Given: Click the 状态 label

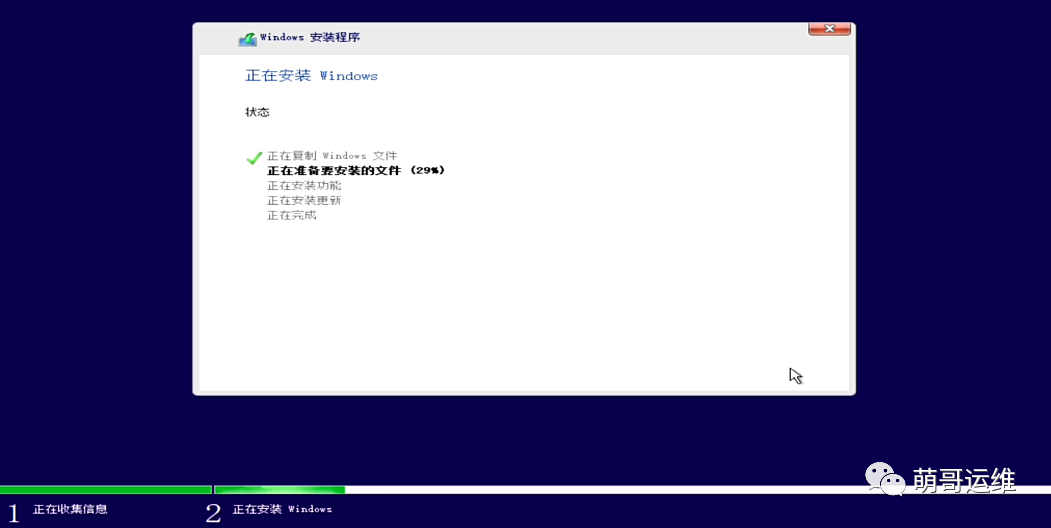Looking at the screenshot, I should coord(257,112).
